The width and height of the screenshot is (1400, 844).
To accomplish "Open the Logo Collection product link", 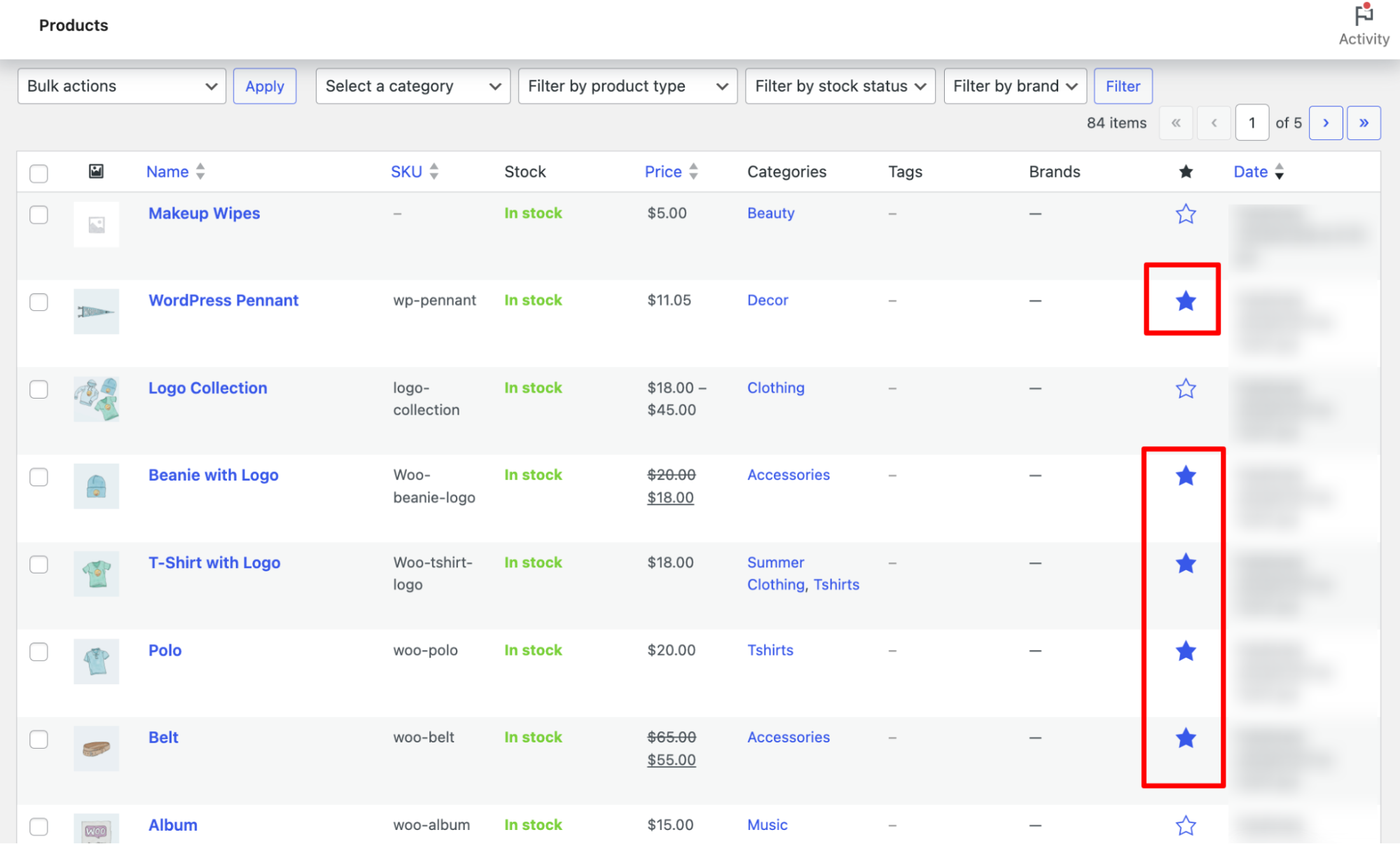I will coord(207,388).
